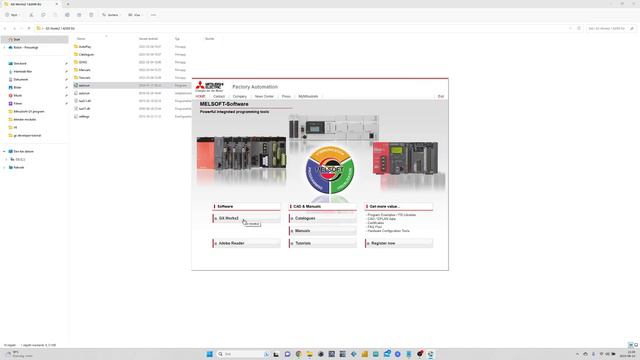Screen dimensions: 640x360
Task: Open address bar history dropdown chevron
Action: [570, 29]
